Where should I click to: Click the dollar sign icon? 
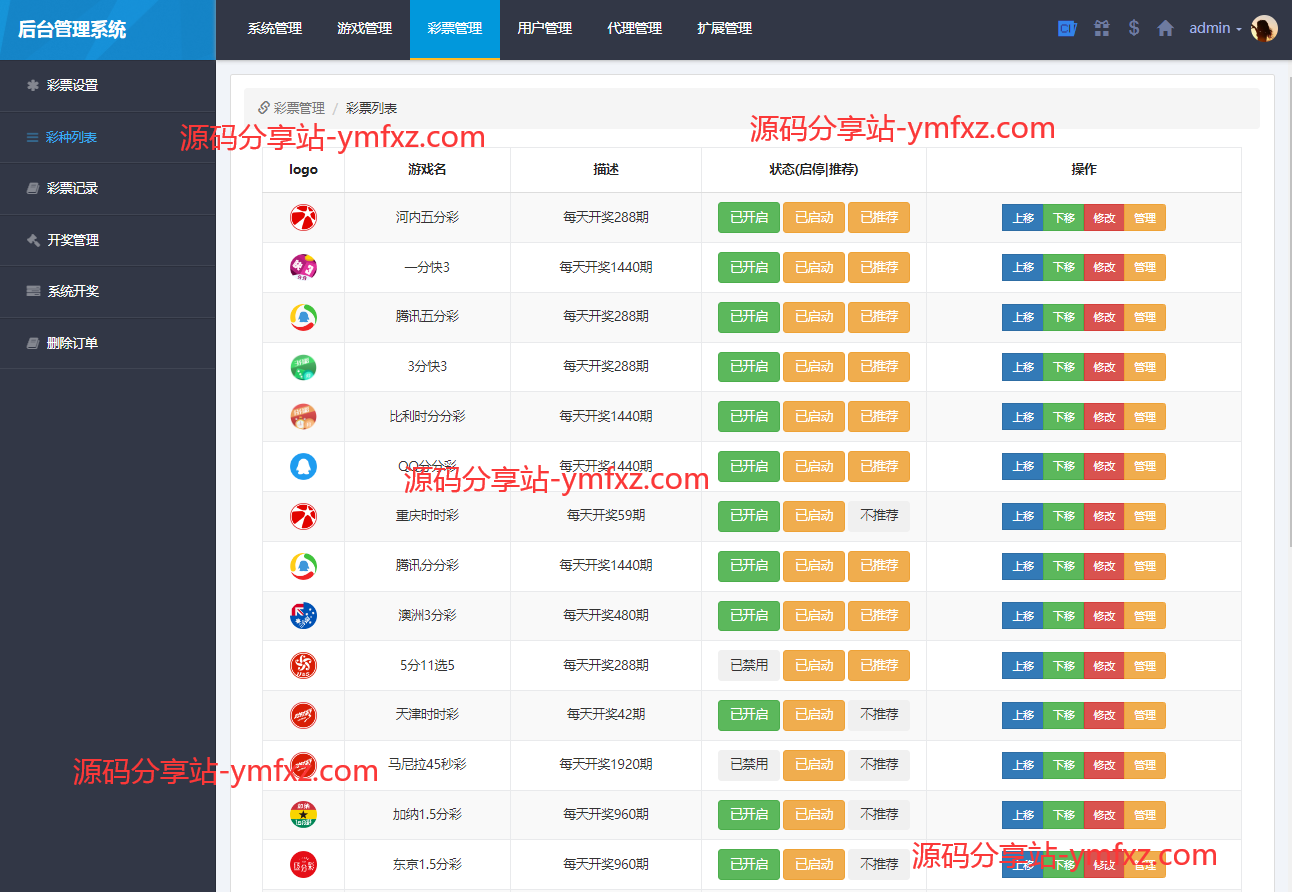pyautogui.click(x=1133, y=29)
